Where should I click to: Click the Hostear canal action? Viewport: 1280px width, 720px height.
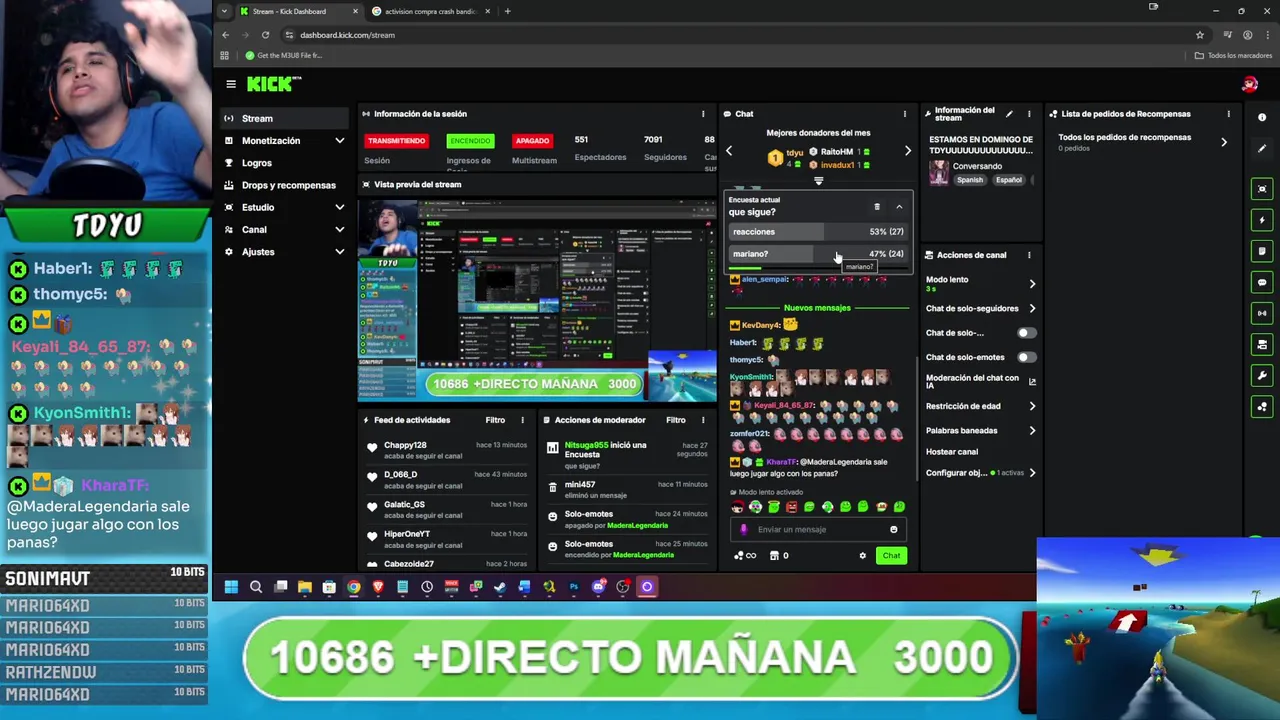click(x=952, y=452)
